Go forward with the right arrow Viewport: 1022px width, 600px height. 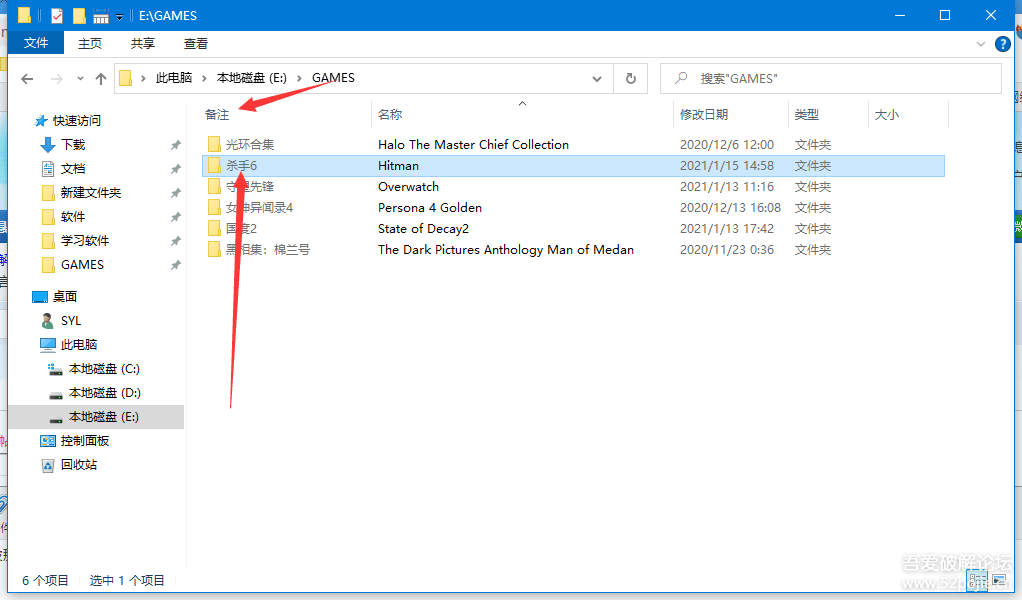coord(57,79)
